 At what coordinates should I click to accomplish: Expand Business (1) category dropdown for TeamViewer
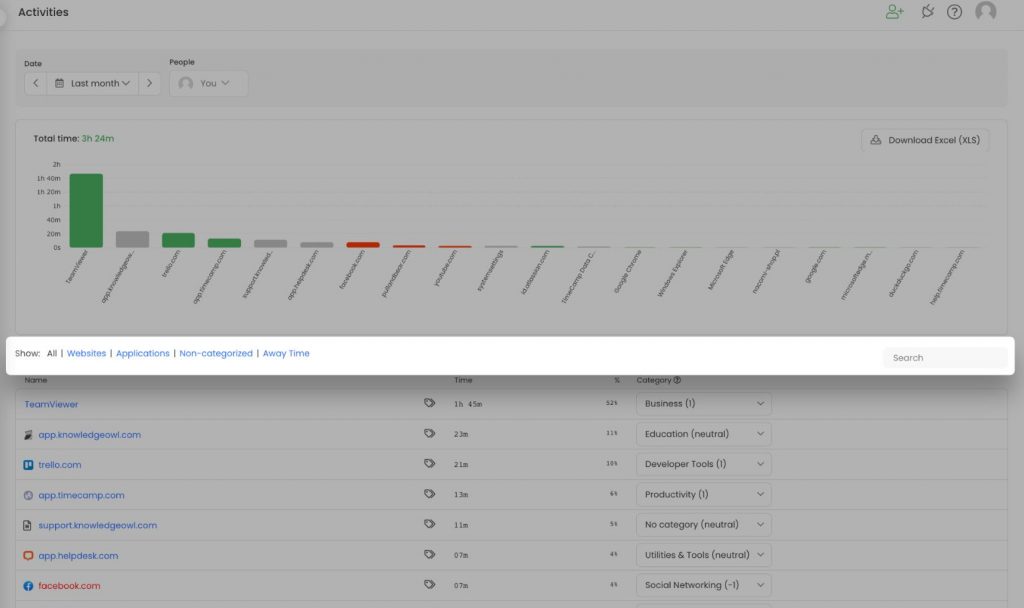pos(703,404)
